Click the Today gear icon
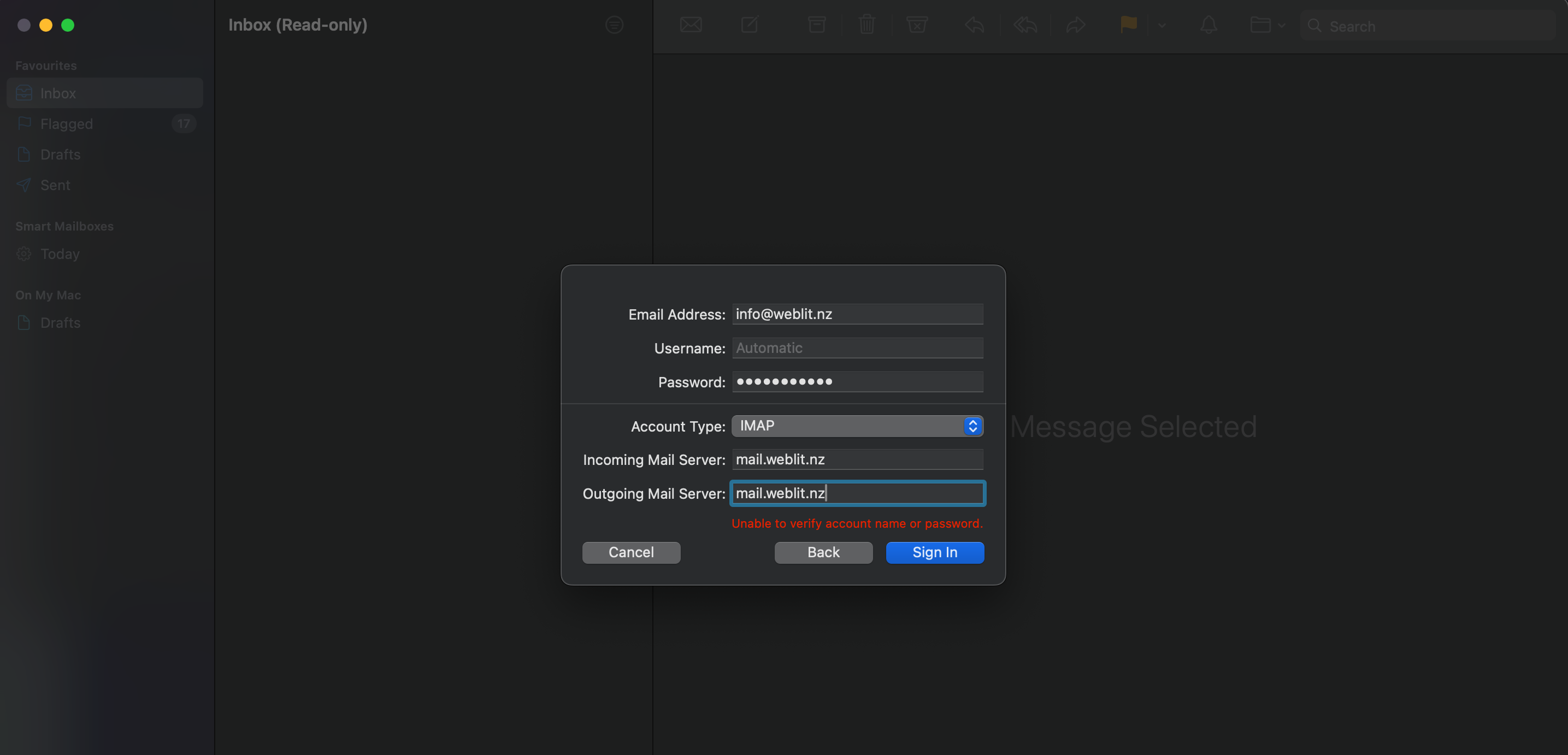1568x755 pixels. coord(23,254)
